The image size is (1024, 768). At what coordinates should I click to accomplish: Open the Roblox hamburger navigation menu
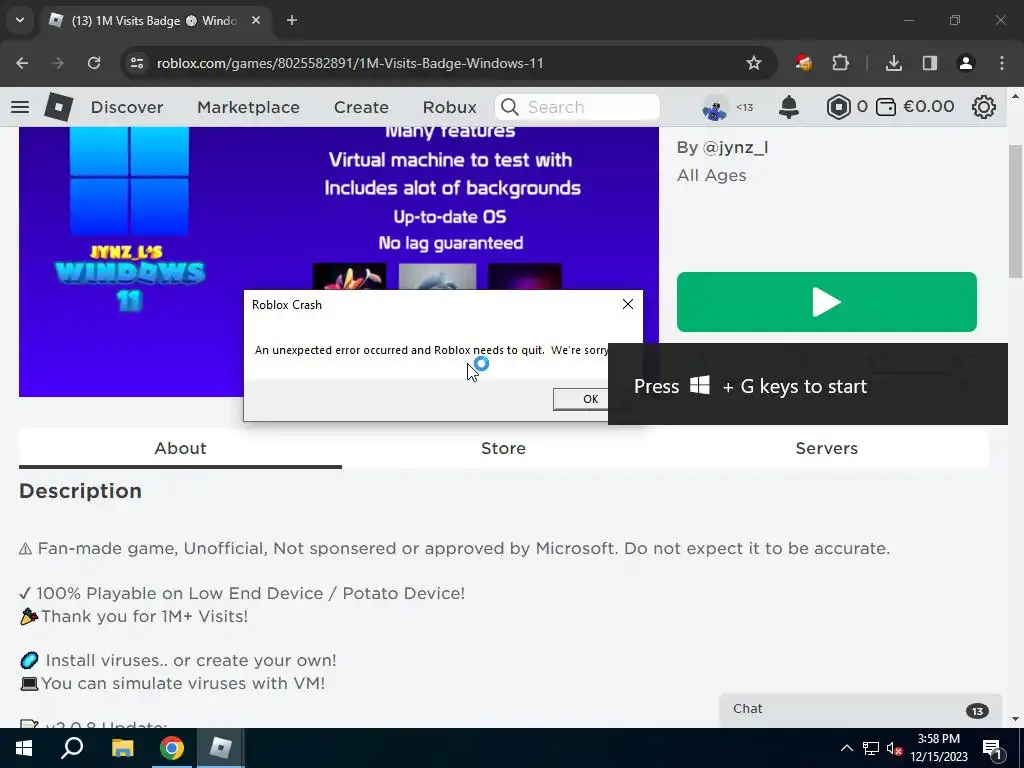(x=20, y=106)
